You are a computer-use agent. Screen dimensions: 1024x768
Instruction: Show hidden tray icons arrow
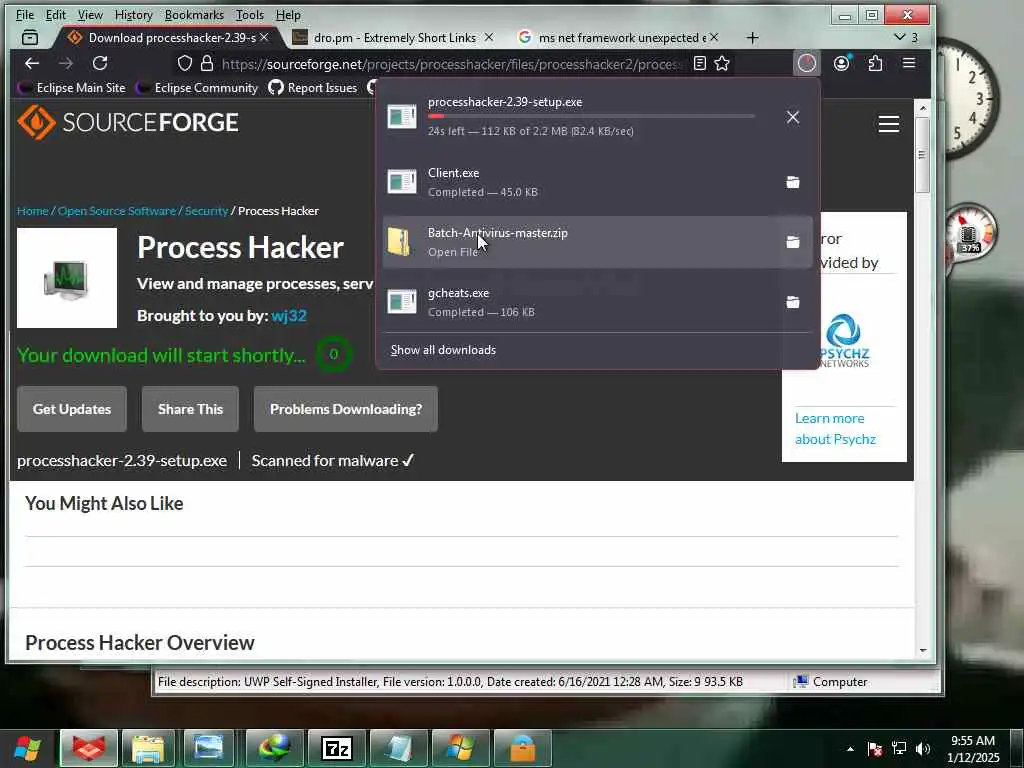pos(850,749)
